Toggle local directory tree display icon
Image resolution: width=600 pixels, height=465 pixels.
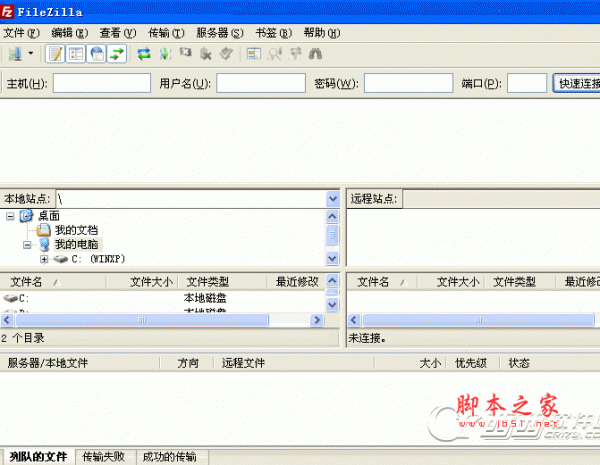[x=76, y=54]
